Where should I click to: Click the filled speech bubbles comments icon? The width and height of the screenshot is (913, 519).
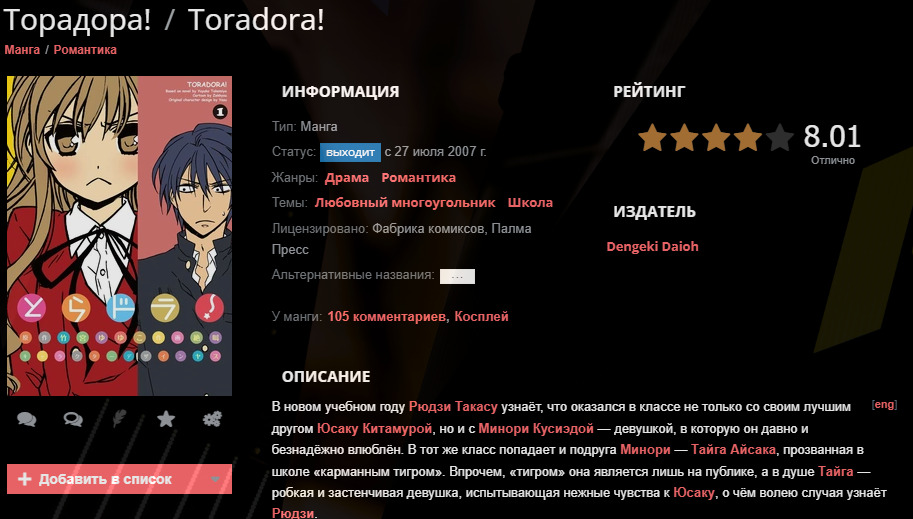click(x=27, y=419)
